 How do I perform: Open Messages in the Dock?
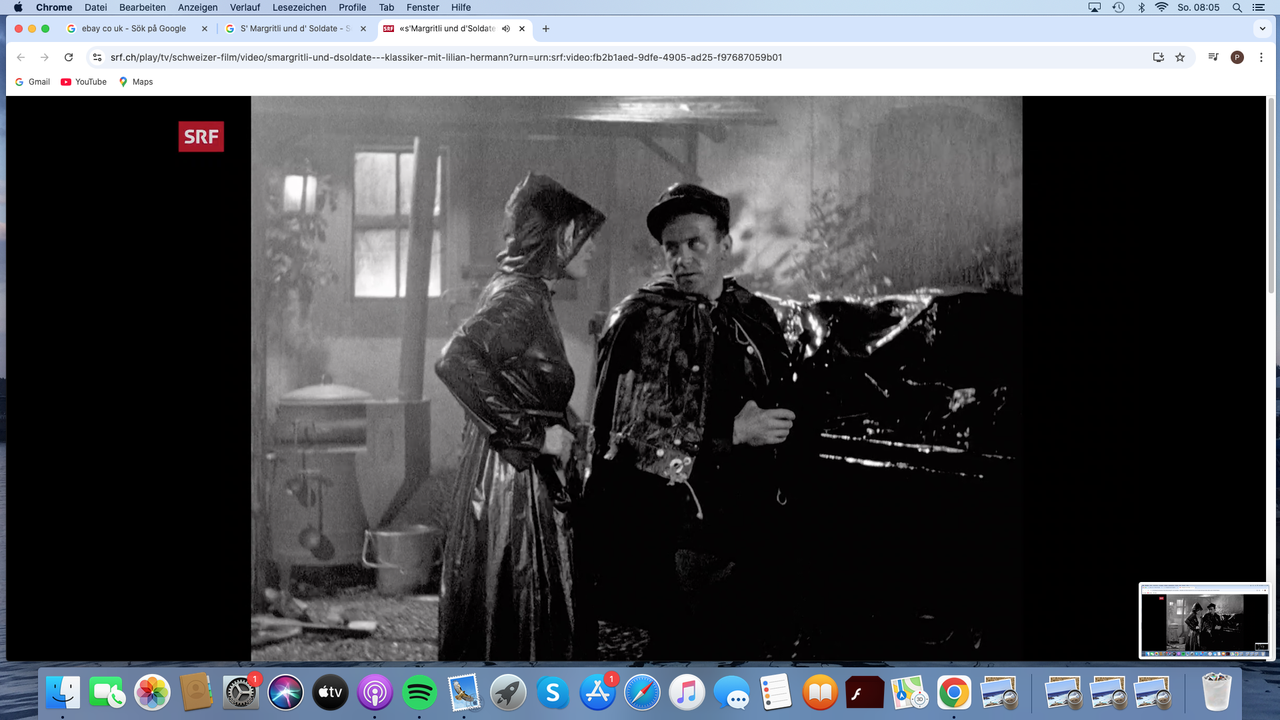pos(731,691)
